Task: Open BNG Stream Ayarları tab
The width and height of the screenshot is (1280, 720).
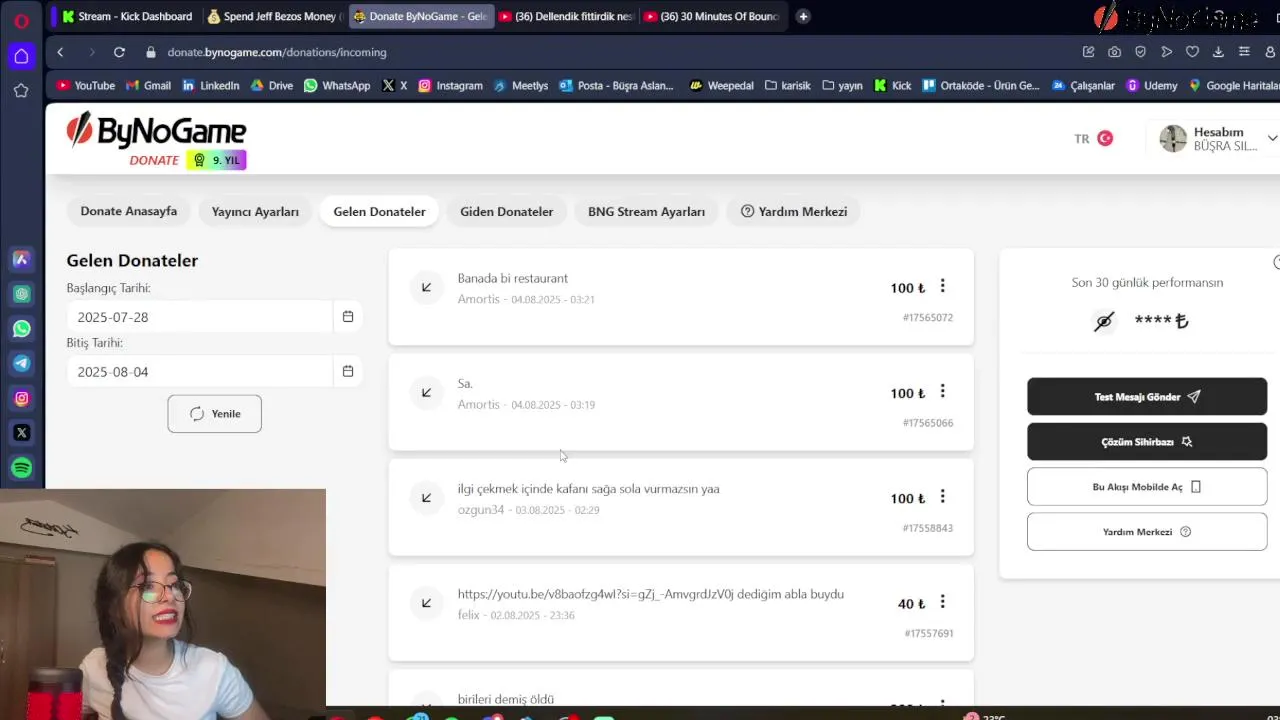Action: tap(646, 211)
